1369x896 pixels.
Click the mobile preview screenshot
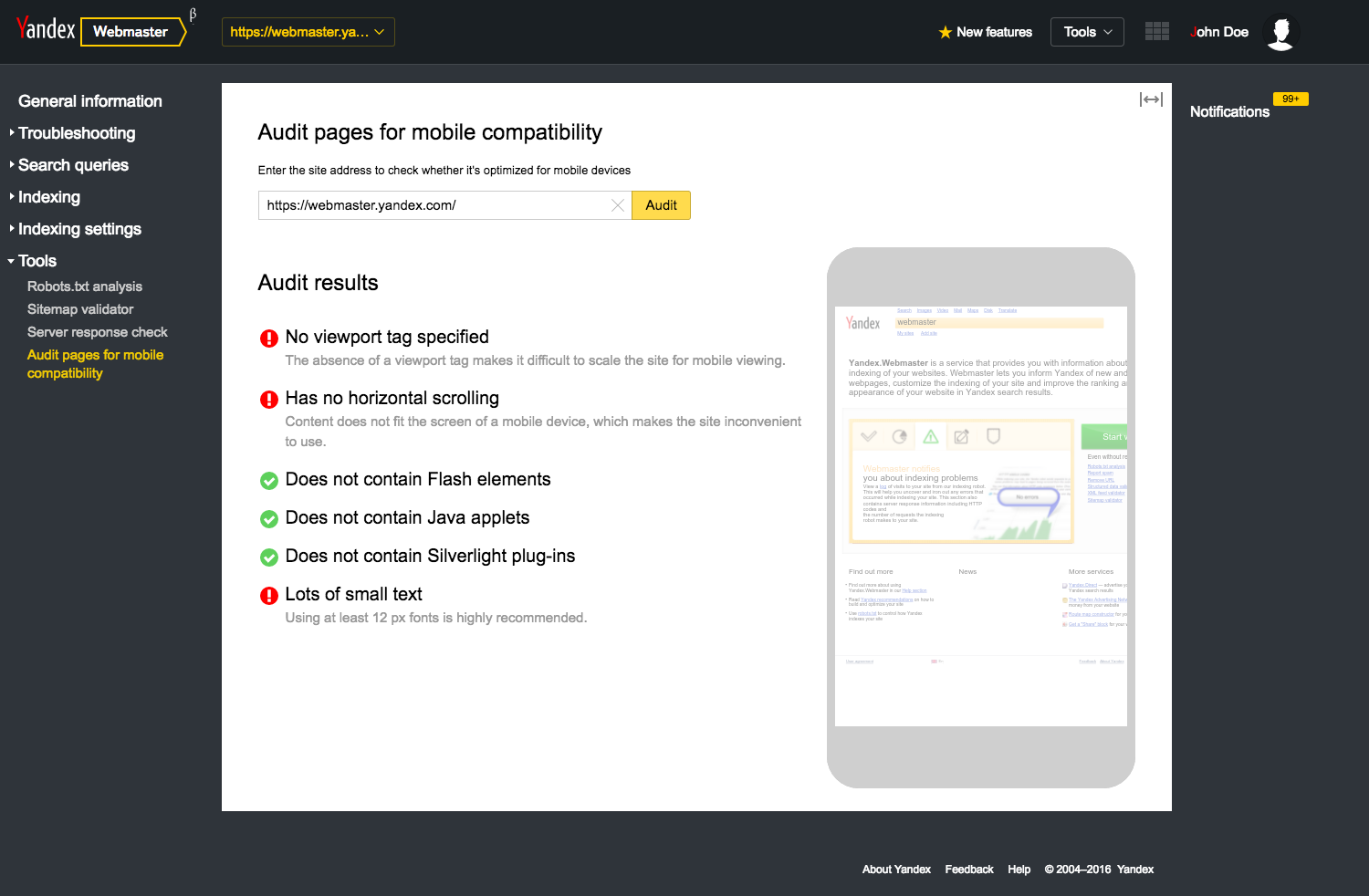pyautogui.click(x=981, y=516)
